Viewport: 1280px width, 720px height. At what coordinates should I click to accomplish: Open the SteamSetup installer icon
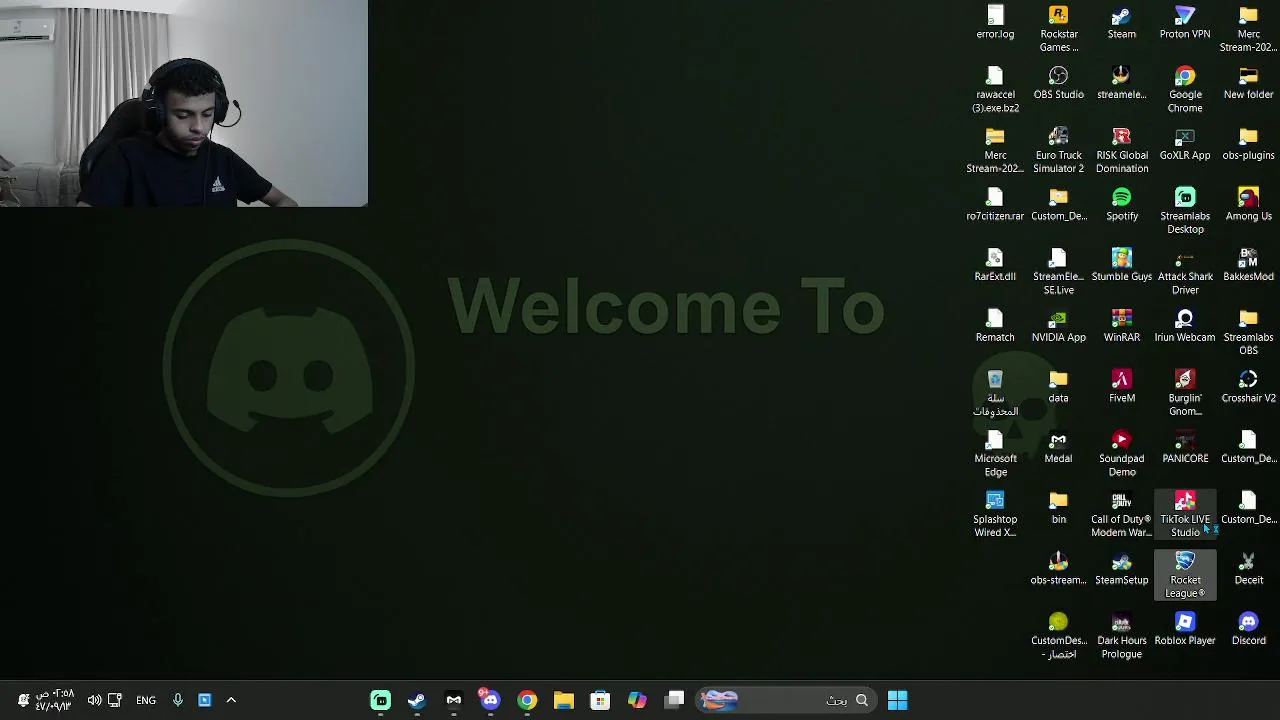click(x=1122, y=569)
